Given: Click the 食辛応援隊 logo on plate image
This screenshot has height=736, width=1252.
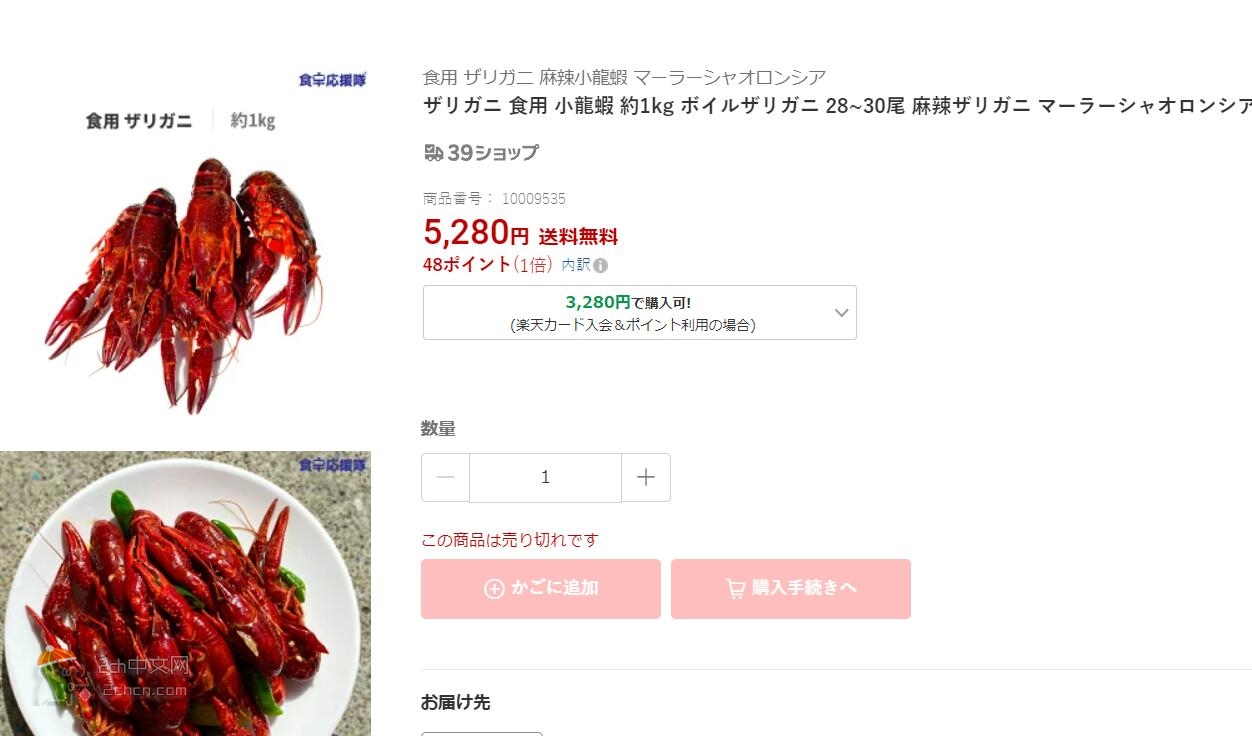Looking at the screenshot, I should [333, 465].
